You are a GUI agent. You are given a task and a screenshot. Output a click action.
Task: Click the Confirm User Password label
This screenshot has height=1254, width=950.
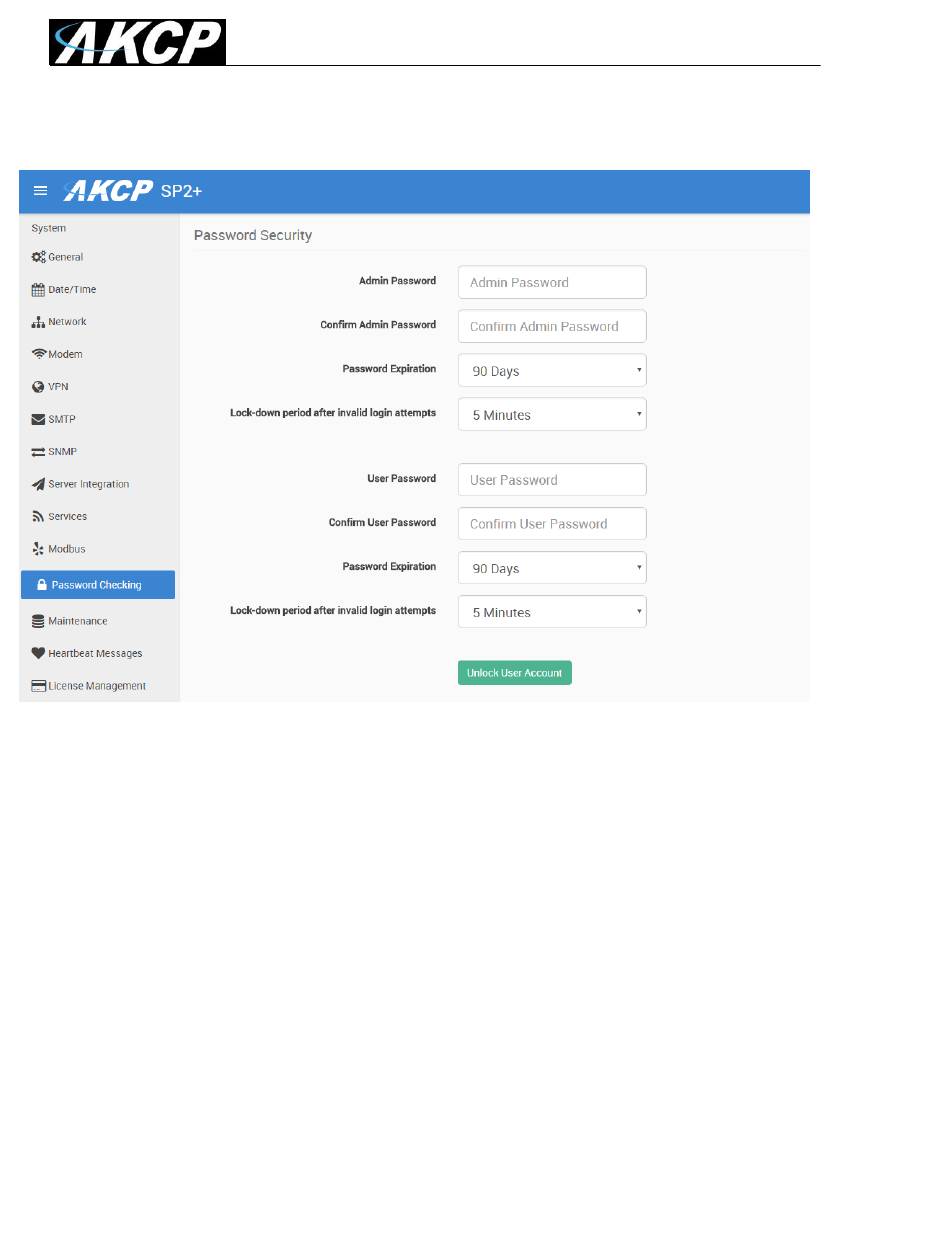[x=382, y=522]
